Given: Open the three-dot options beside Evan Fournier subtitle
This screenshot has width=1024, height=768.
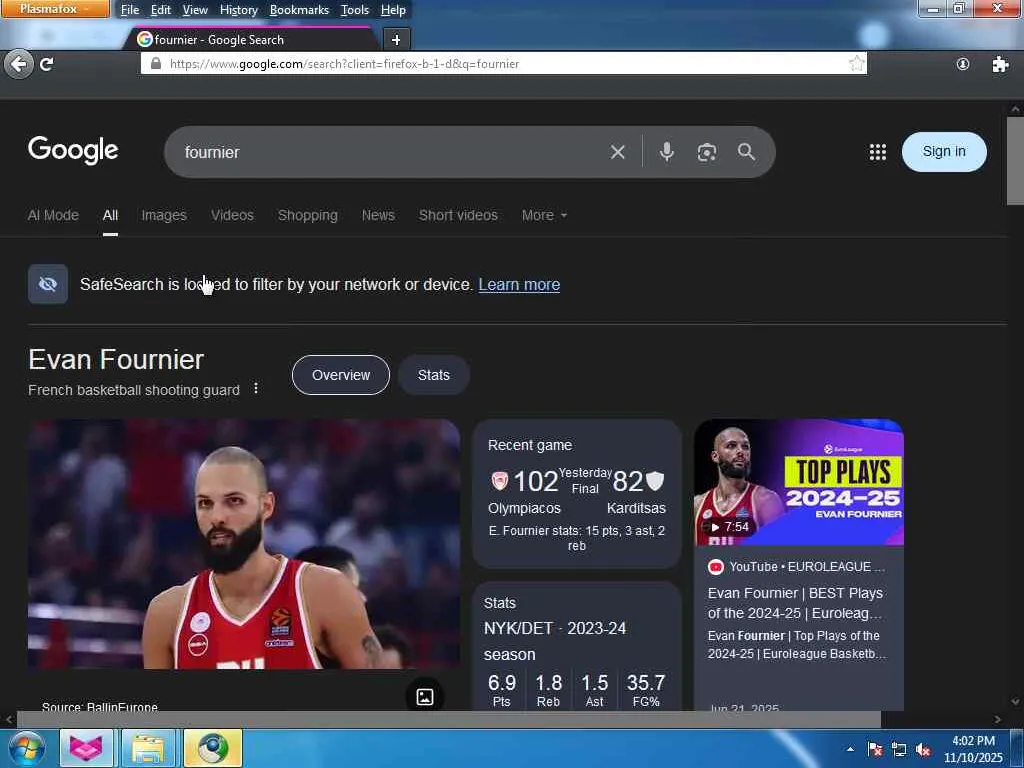Looking at the screenshot, I should tap(256, 389).
